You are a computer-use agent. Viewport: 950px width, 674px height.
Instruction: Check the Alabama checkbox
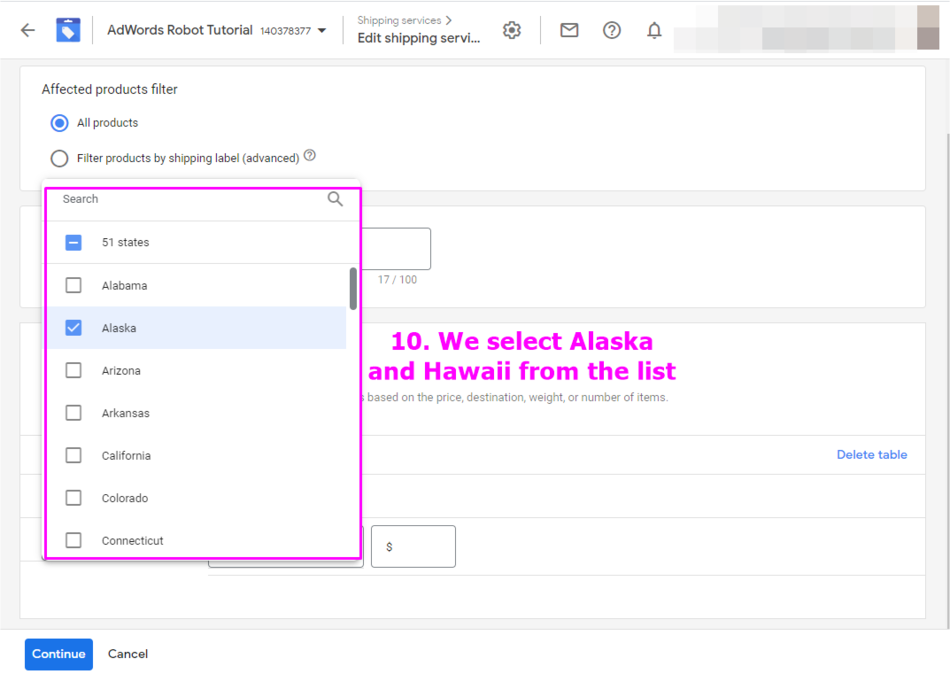click(x=73, y=285)
